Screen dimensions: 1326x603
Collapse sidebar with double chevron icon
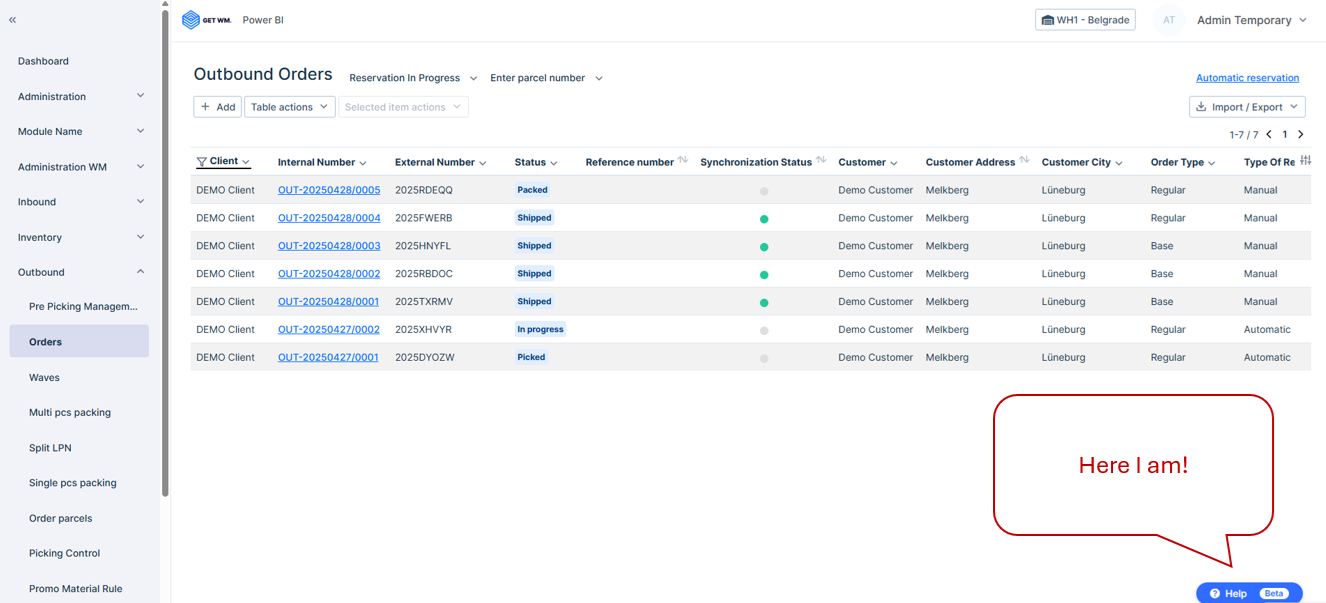pyautogui.click(x=12, y=20)
